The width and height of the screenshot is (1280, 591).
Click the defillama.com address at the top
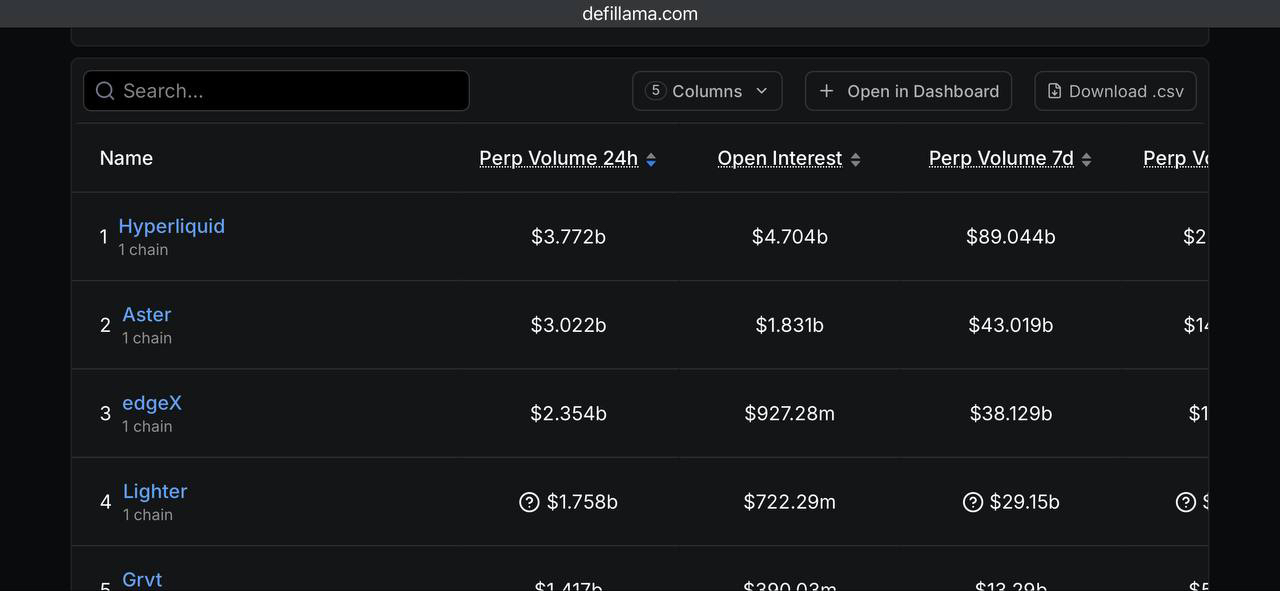pyautogui.click(x=640, y=14)
